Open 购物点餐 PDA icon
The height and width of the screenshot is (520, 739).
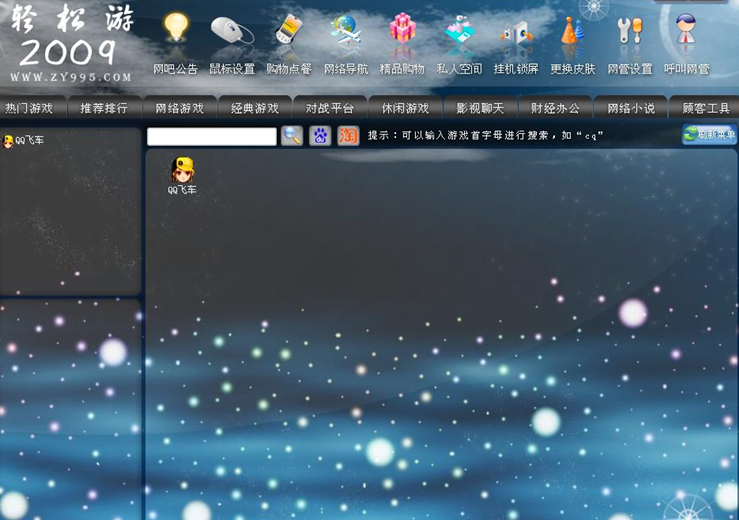[x=288, y=29]
